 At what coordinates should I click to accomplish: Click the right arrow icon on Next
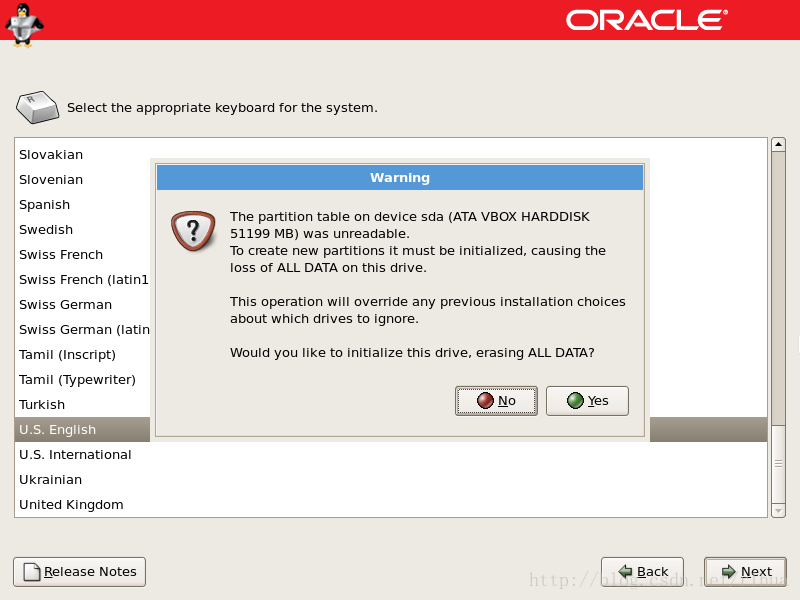pyautogui.click(x=729, y=571)
